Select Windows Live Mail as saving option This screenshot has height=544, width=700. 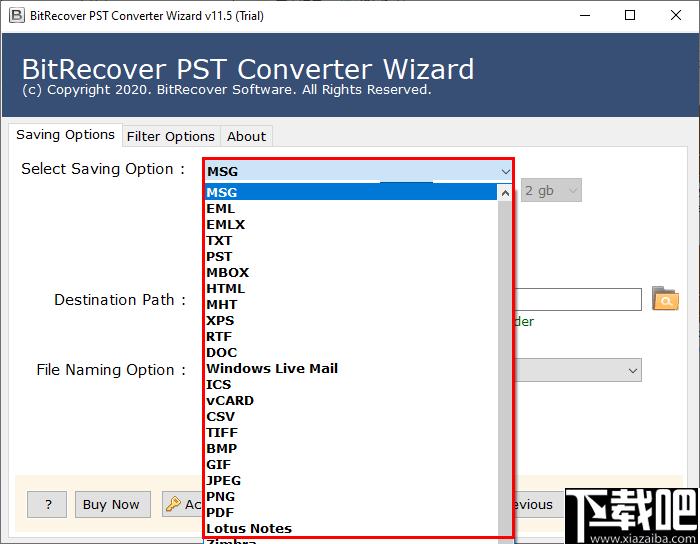point(351,369)
